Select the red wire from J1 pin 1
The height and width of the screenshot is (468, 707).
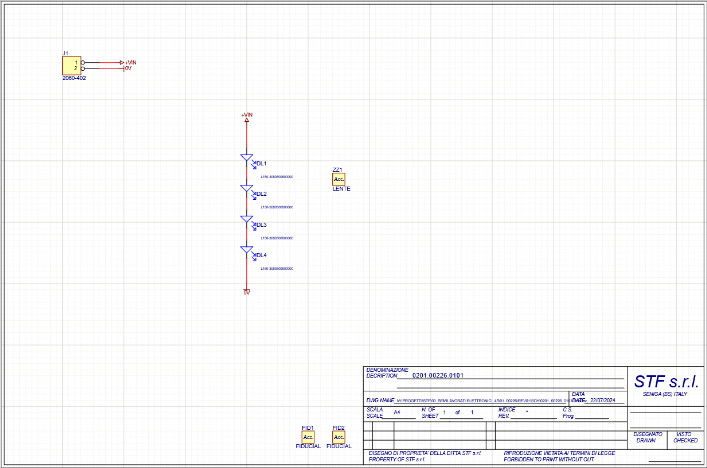(x=110, y=62)
